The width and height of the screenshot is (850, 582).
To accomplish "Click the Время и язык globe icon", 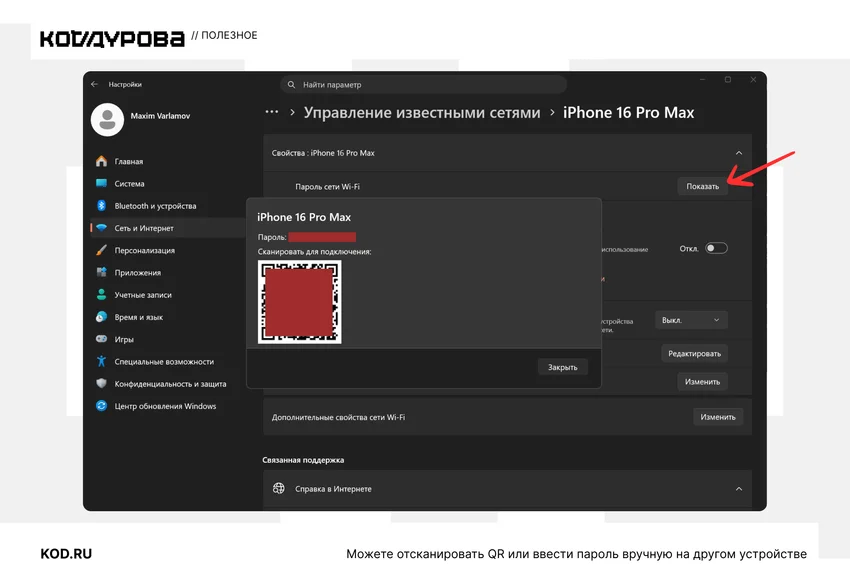I will (101, 316).
